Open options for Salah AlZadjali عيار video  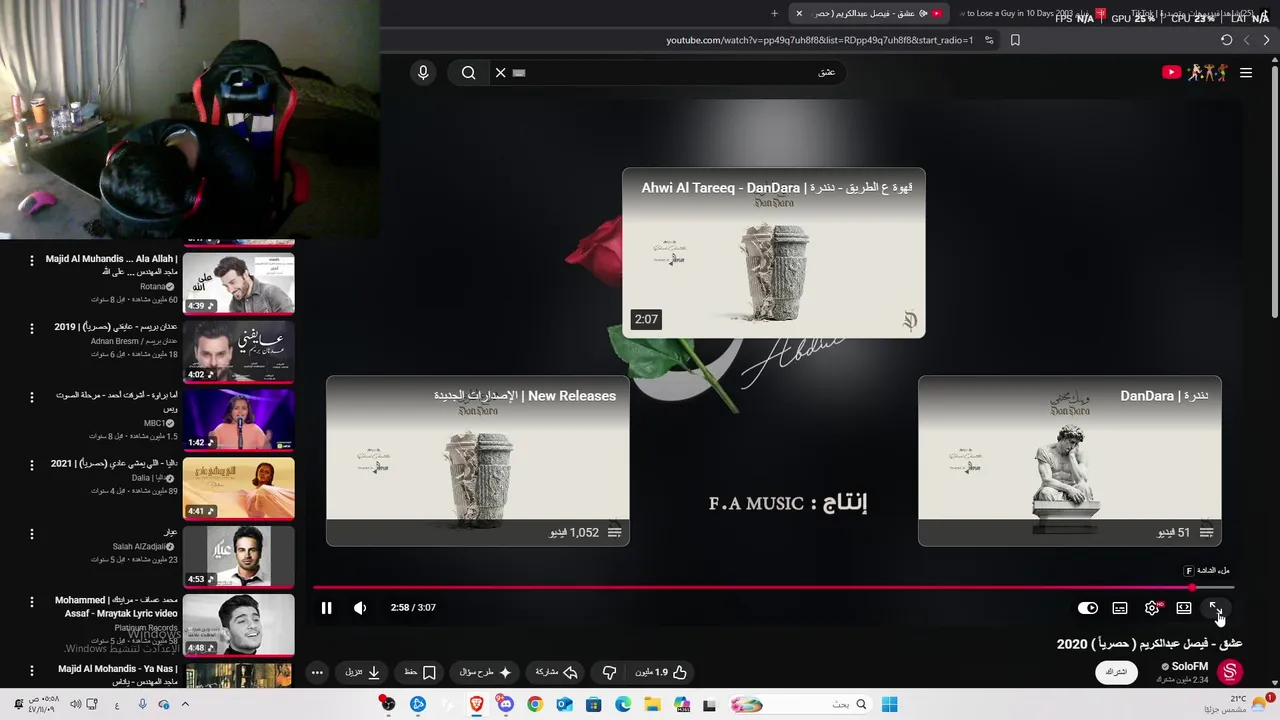coord(31,533)
